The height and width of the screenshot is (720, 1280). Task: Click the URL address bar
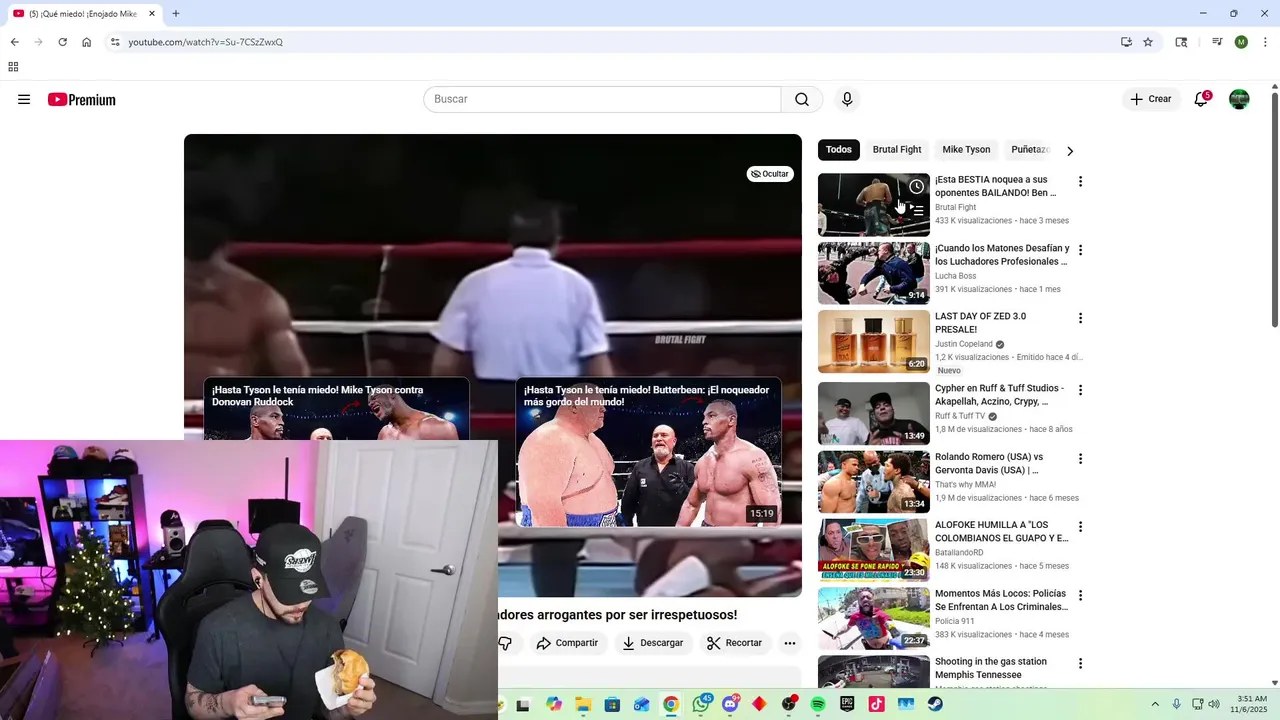(610, 42)
